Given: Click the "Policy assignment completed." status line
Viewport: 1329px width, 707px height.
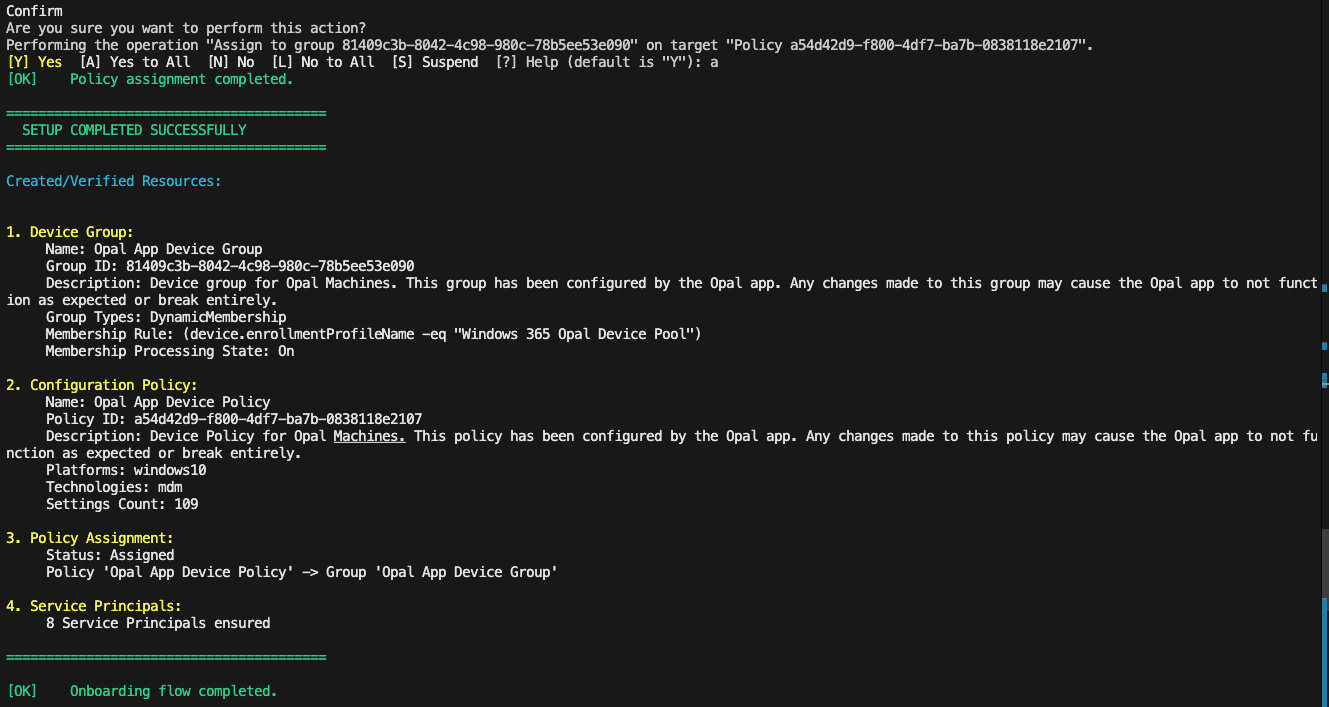Looking at the screenshot, I should [x=181, y=79].
